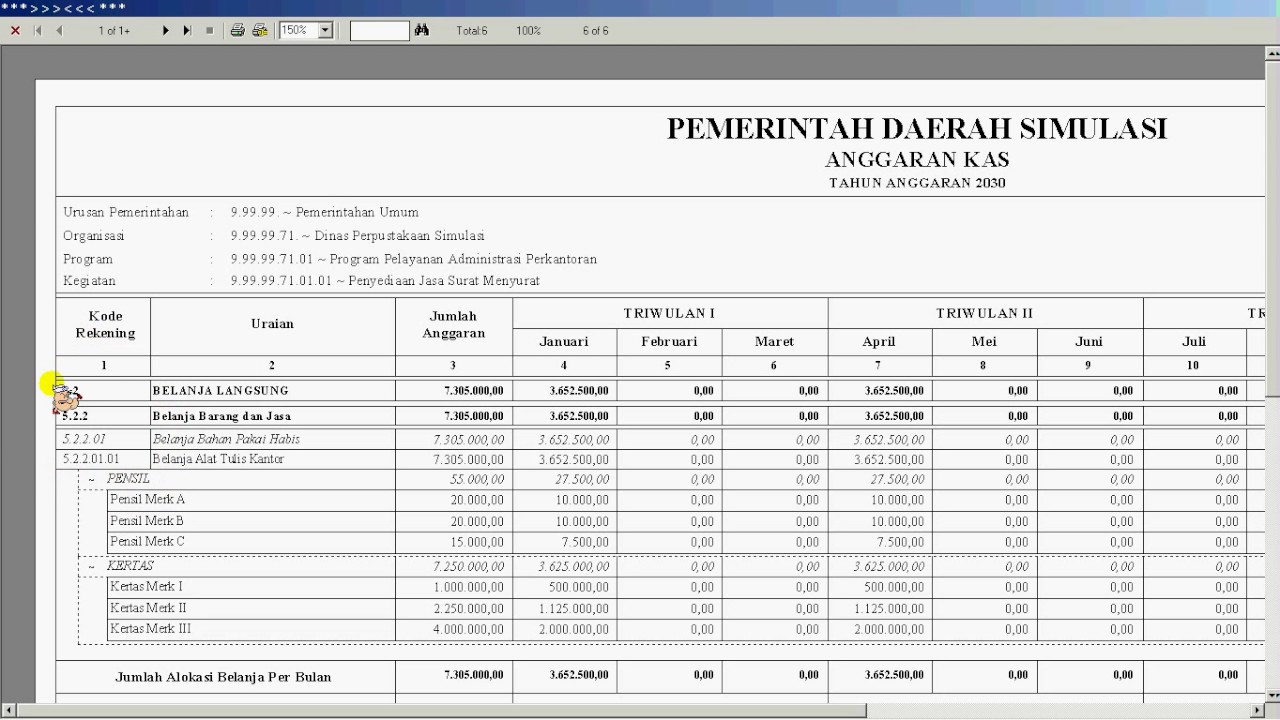
Task: Click the 'Kertas Merk II' row
Action: 148,608
